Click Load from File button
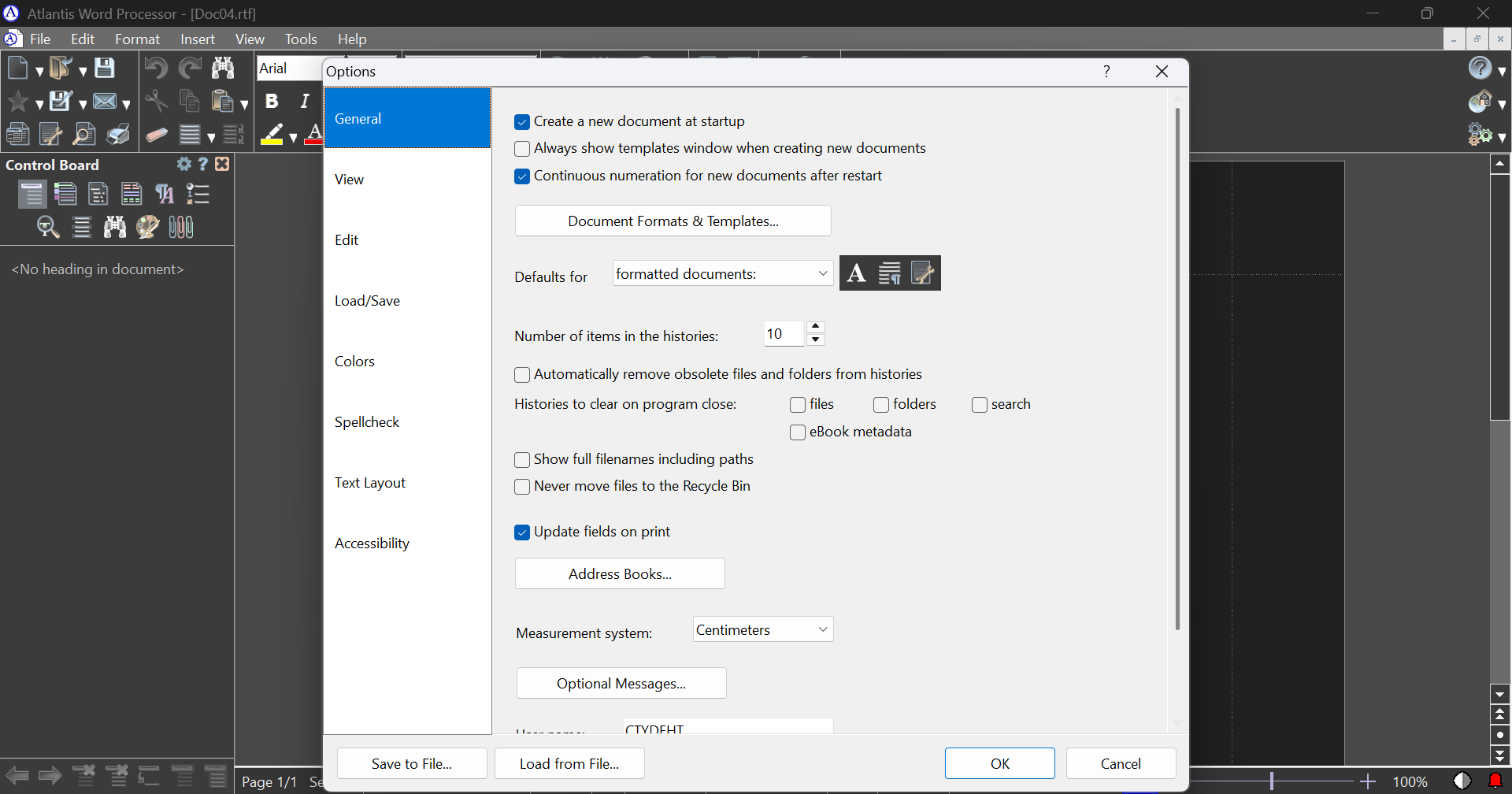The image size is (1512, 794). point(569,764)
